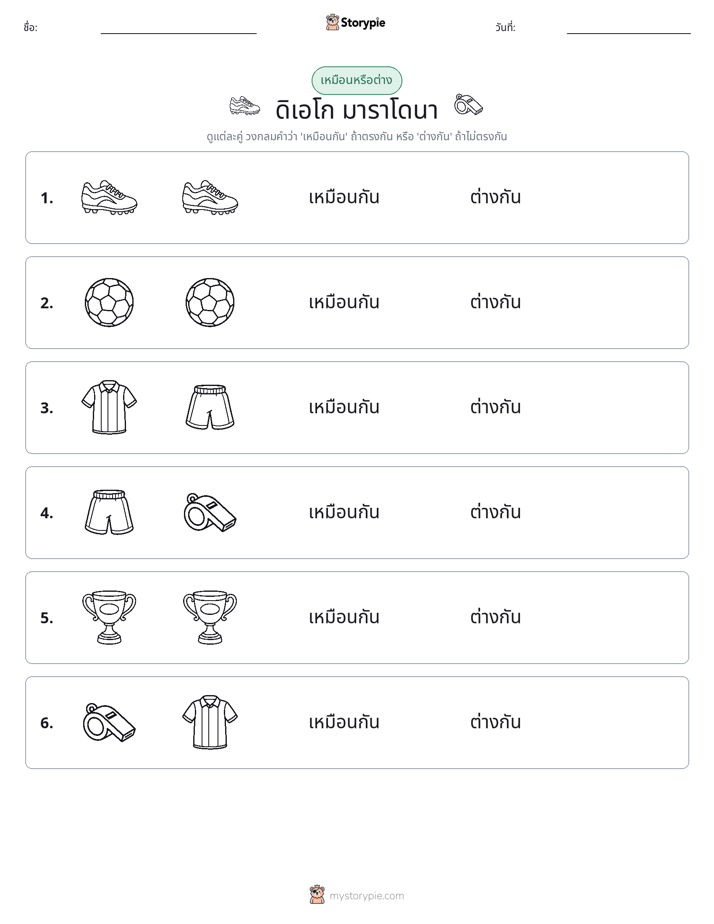Click the shorts image in row 4
The image size is (714, 924).
[x=109, y=512]
